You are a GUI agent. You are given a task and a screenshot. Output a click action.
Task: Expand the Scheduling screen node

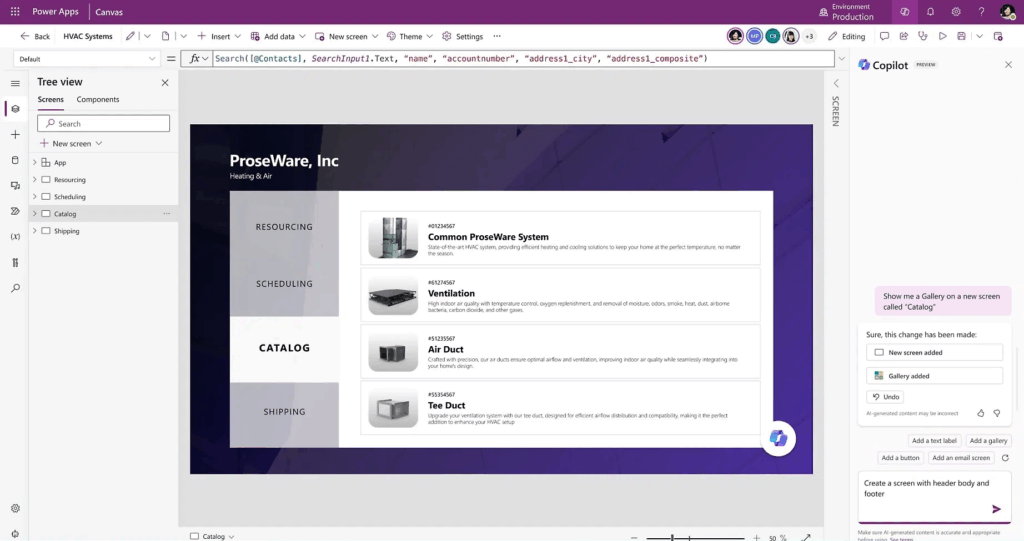tap(35, 197)
